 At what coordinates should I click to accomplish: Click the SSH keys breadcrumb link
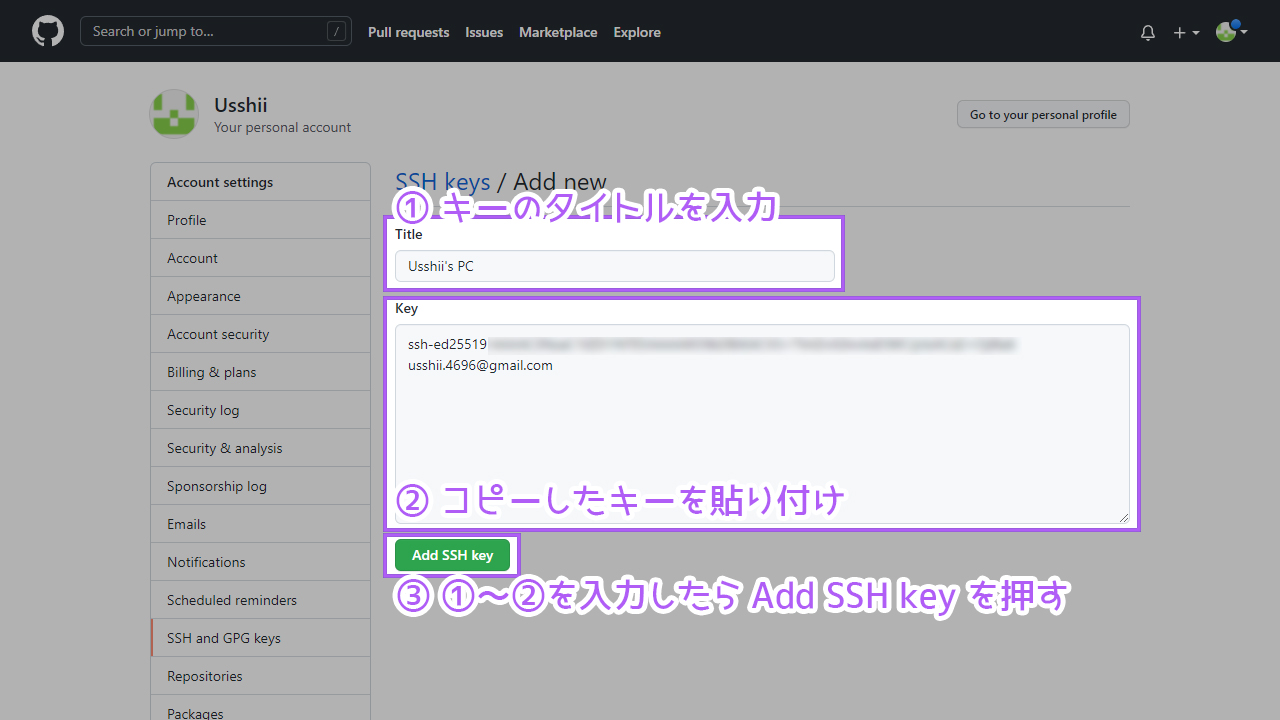click(x=443, y=182)
